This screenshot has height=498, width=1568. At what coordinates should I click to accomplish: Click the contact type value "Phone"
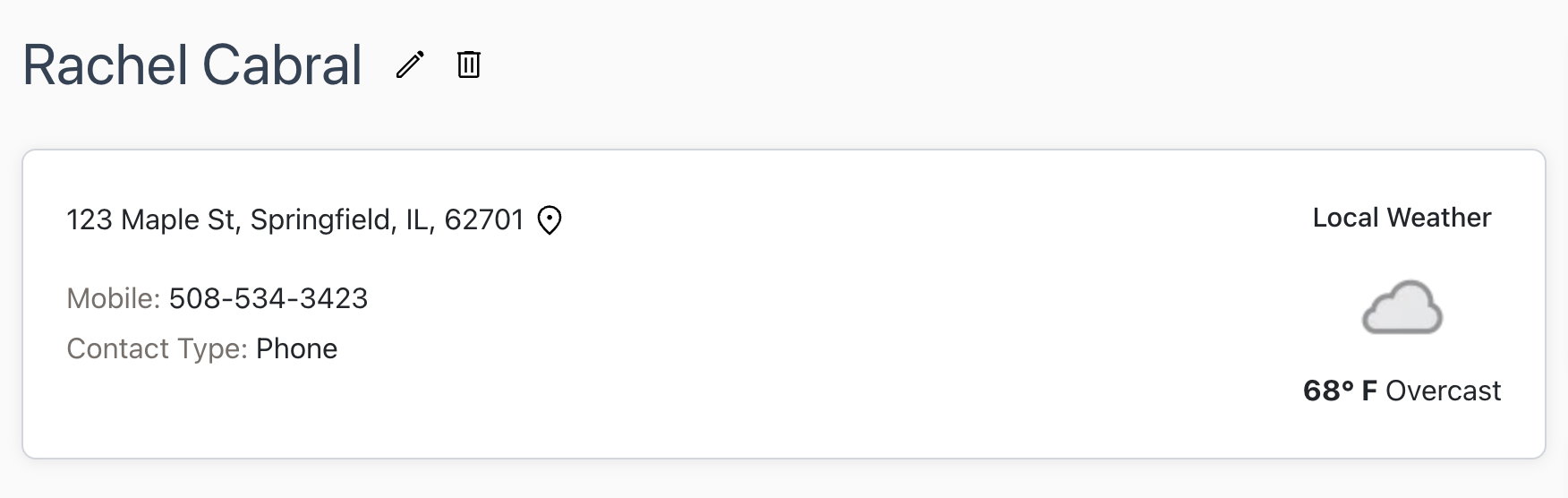(x=296, y=348)
